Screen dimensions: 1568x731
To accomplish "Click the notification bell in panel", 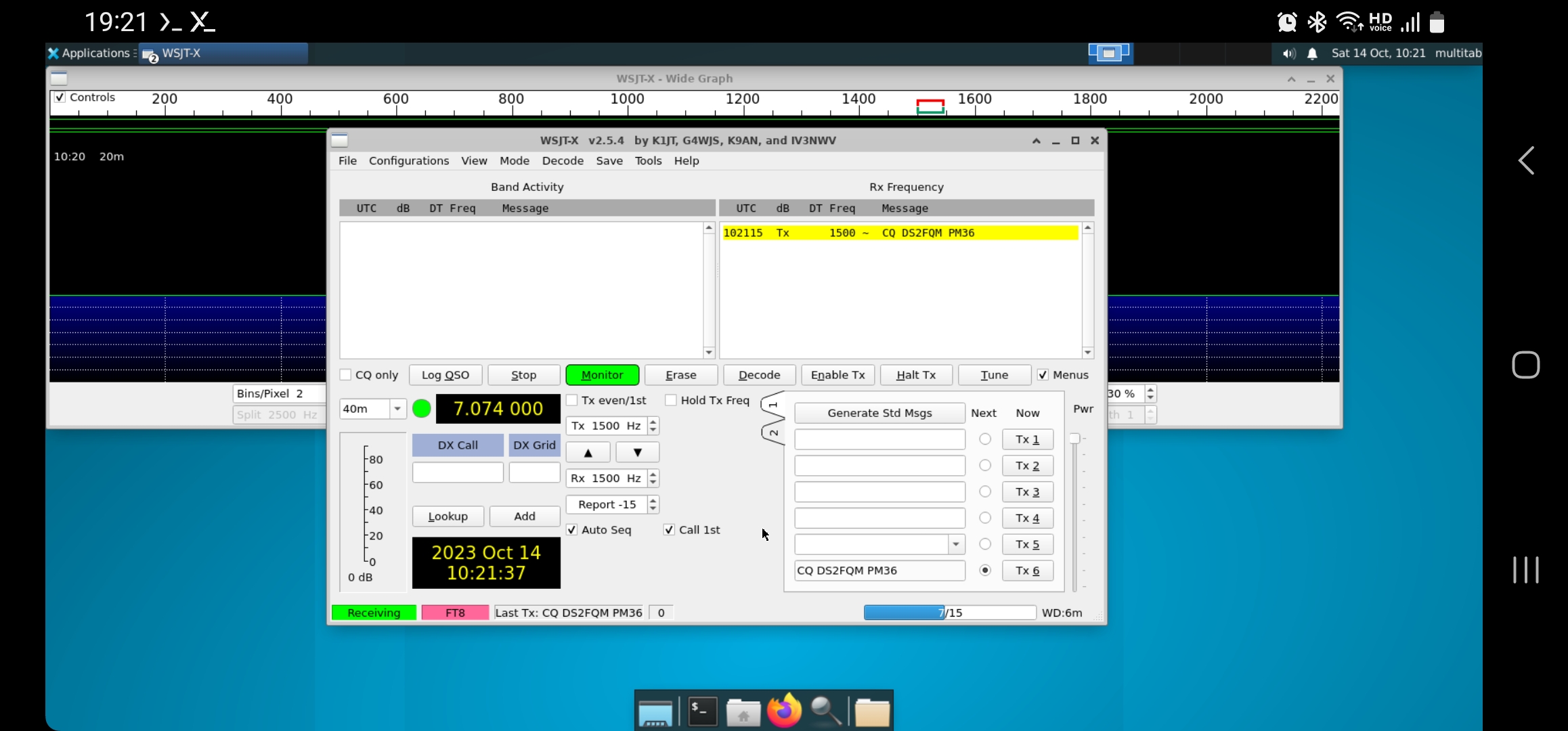I will (x=1312, y=53).
